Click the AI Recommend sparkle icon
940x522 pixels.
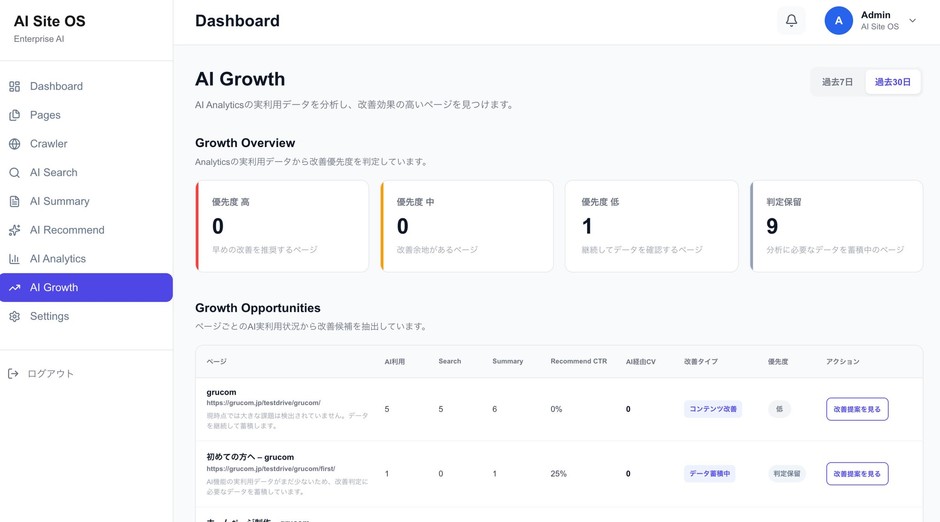[14, 230]
